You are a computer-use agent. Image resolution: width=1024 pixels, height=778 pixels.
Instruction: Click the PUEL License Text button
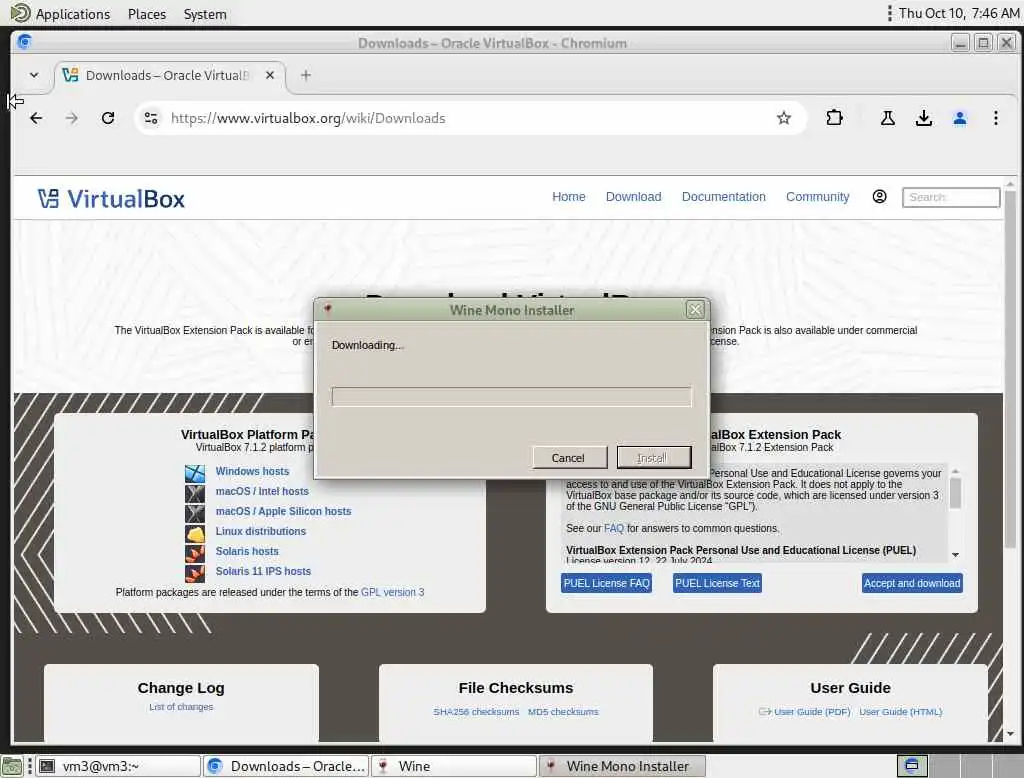(x=717, y=583)
